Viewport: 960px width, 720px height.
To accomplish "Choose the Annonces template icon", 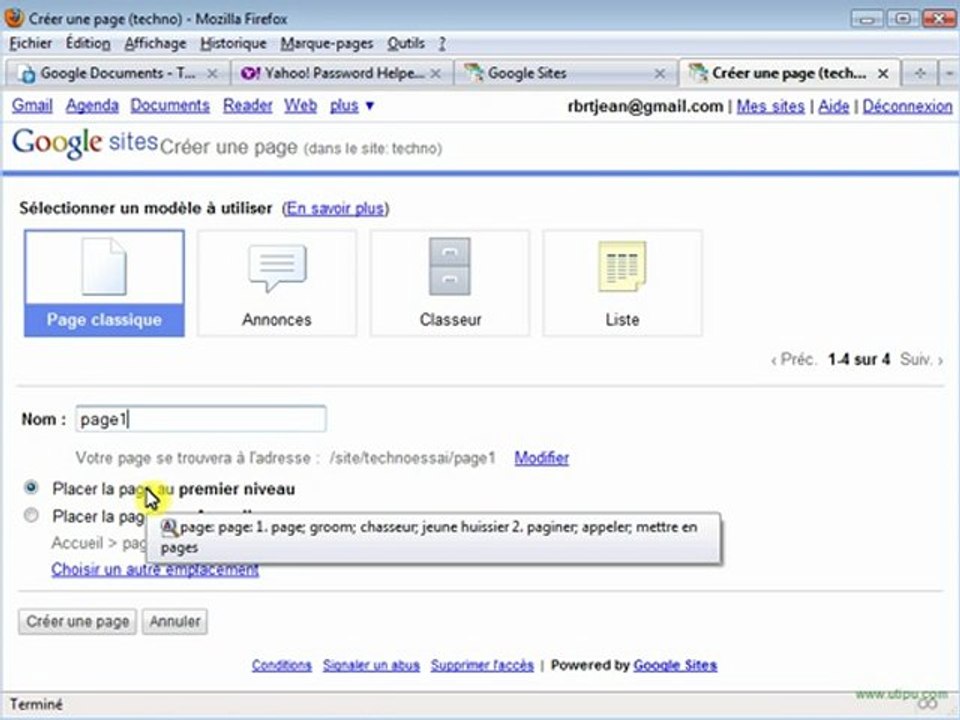I will [x=277, y=268].
